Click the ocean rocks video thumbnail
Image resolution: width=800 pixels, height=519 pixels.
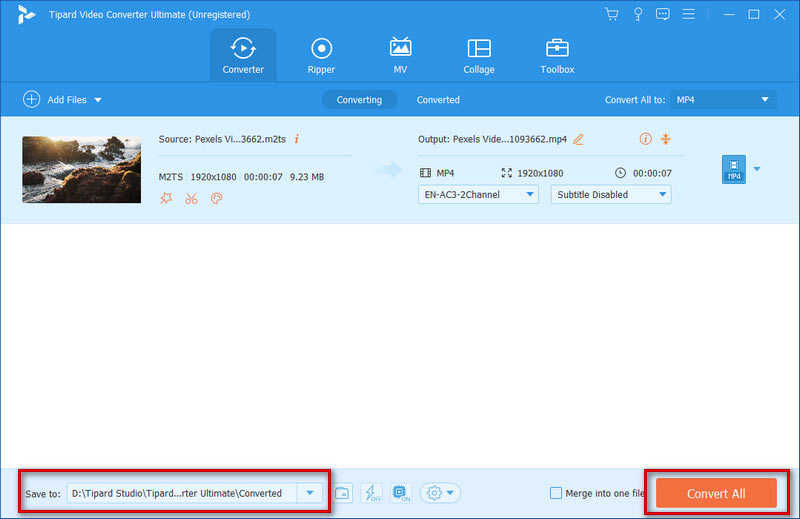tap(82, 169)
